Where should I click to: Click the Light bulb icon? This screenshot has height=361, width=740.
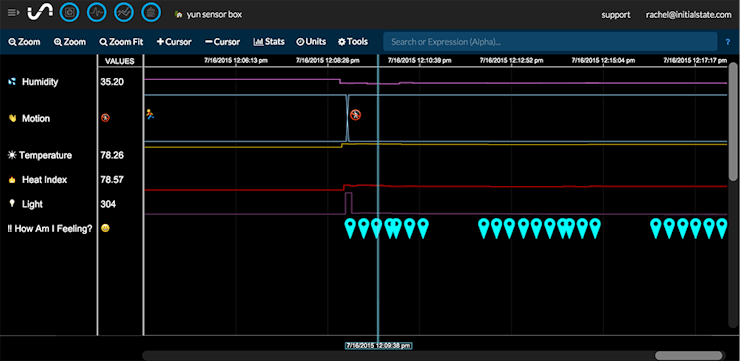[x=12, y=204]
